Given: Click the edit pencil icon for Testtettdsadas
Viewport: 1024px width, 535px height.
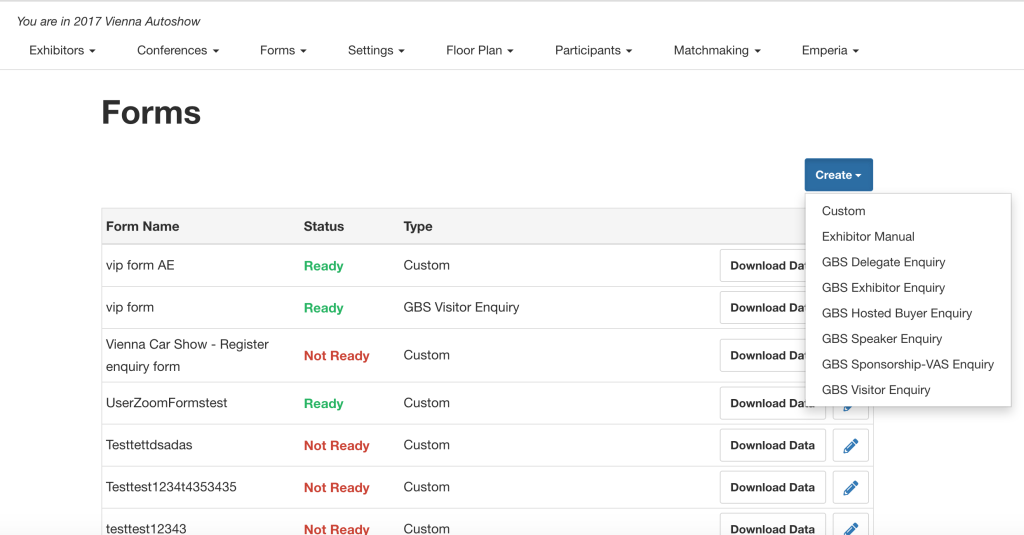Looking at the screenshot, I should click(850, 446).
